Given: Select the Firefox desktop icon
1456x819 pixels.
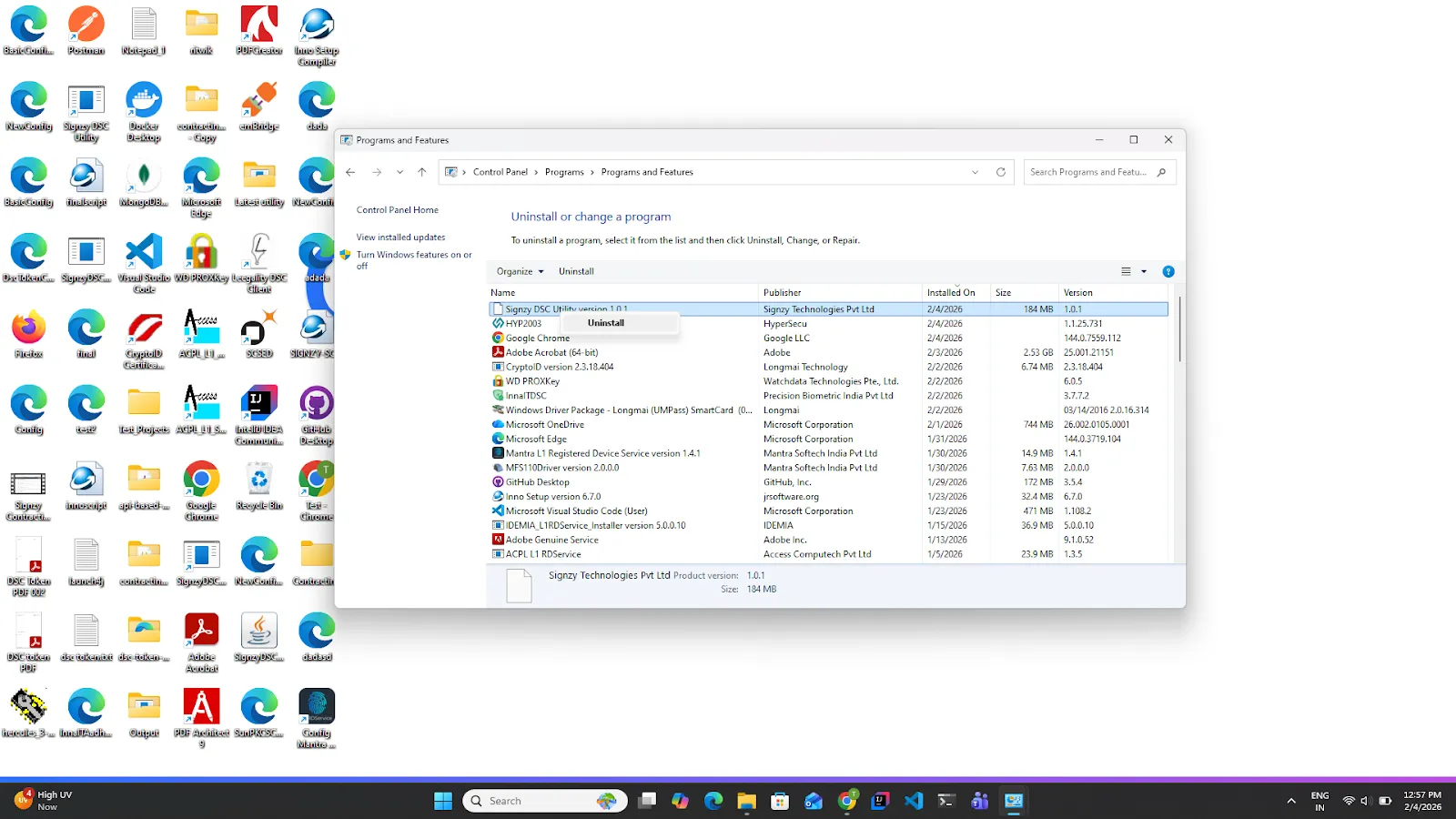Looking at the screenshot, I should point(29,334).
